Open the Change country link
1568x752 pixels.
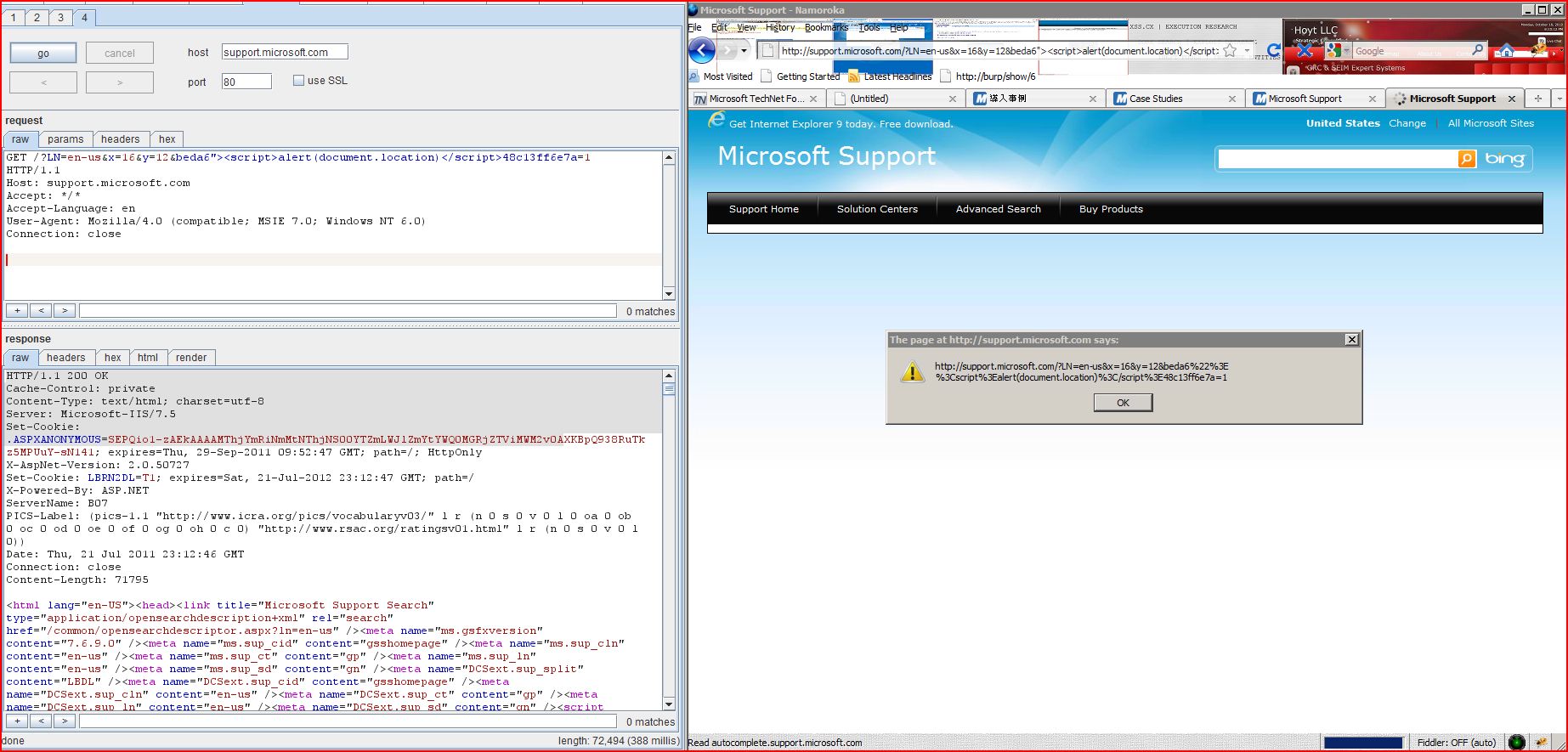tap(1407, 123)
